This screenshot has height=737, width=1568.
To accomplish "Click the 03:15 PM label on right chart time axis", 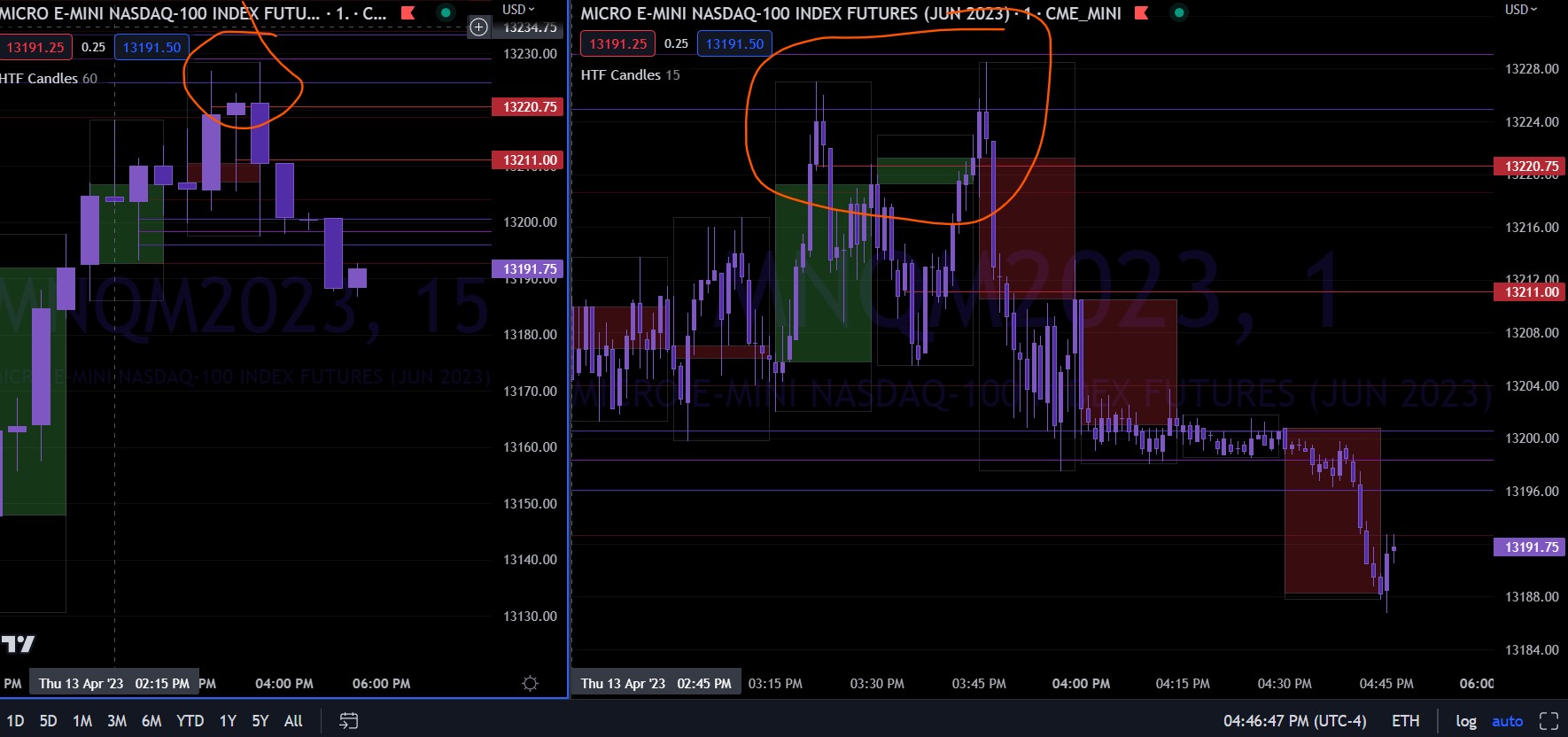I will tap(775, 684).
